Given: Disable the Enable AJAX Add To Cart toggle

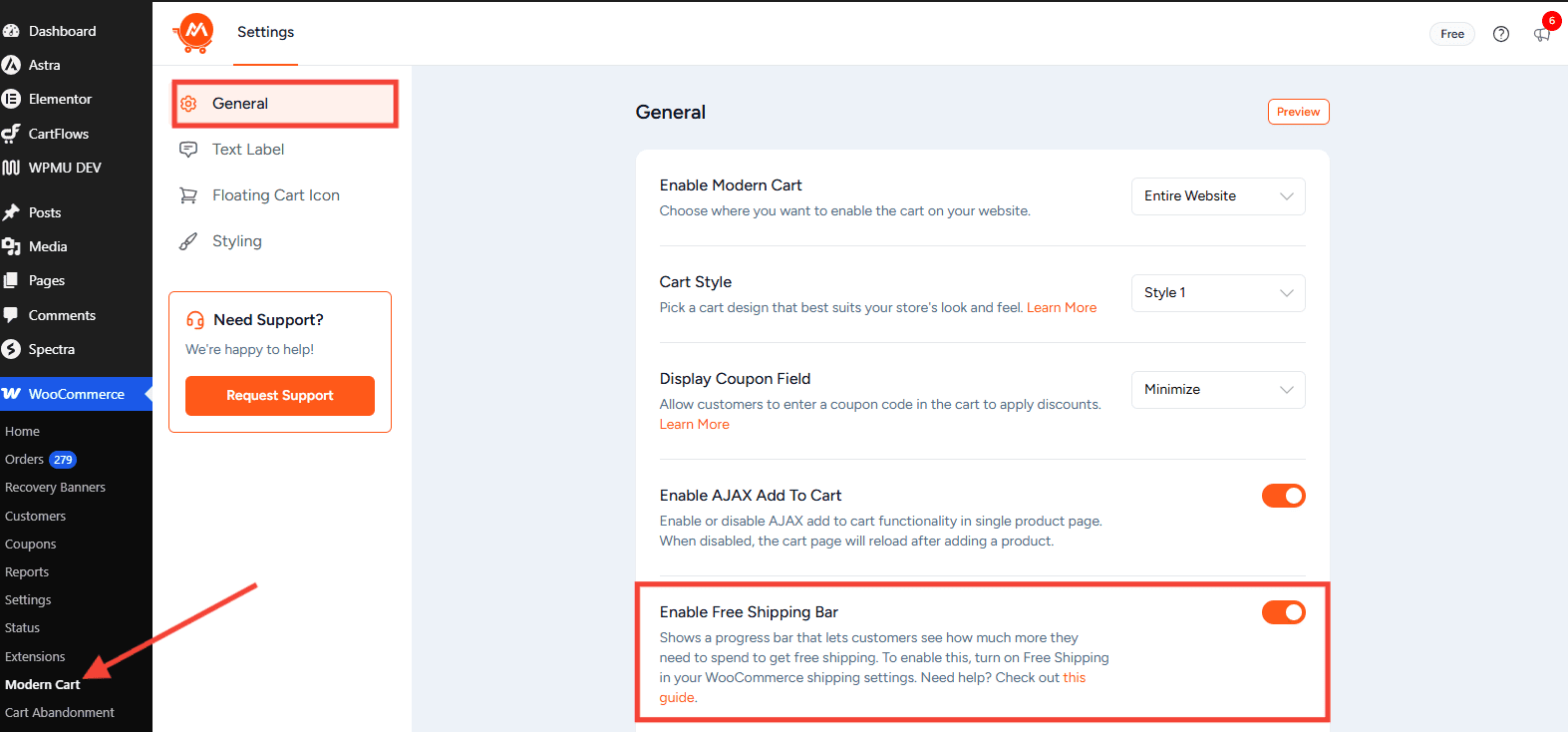Looking at the screenshot, I should tap(1284, 496).
